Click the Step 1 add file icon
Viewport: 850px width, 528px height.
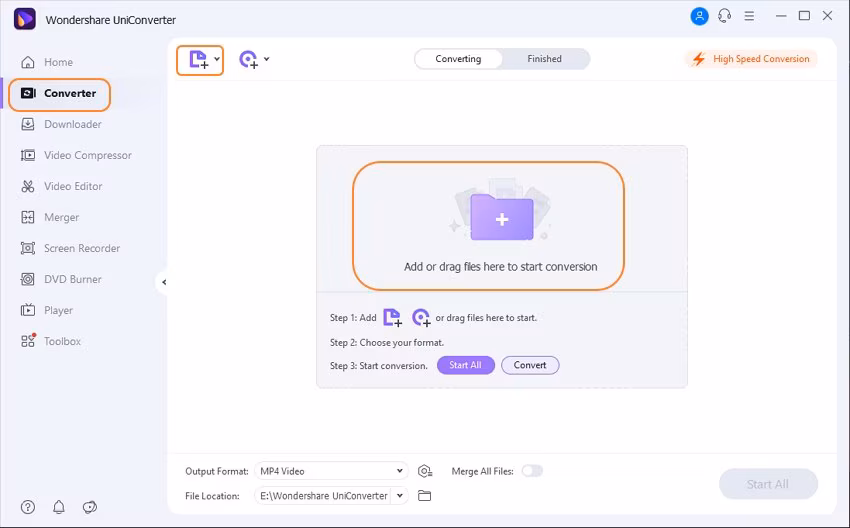(392, 317)
